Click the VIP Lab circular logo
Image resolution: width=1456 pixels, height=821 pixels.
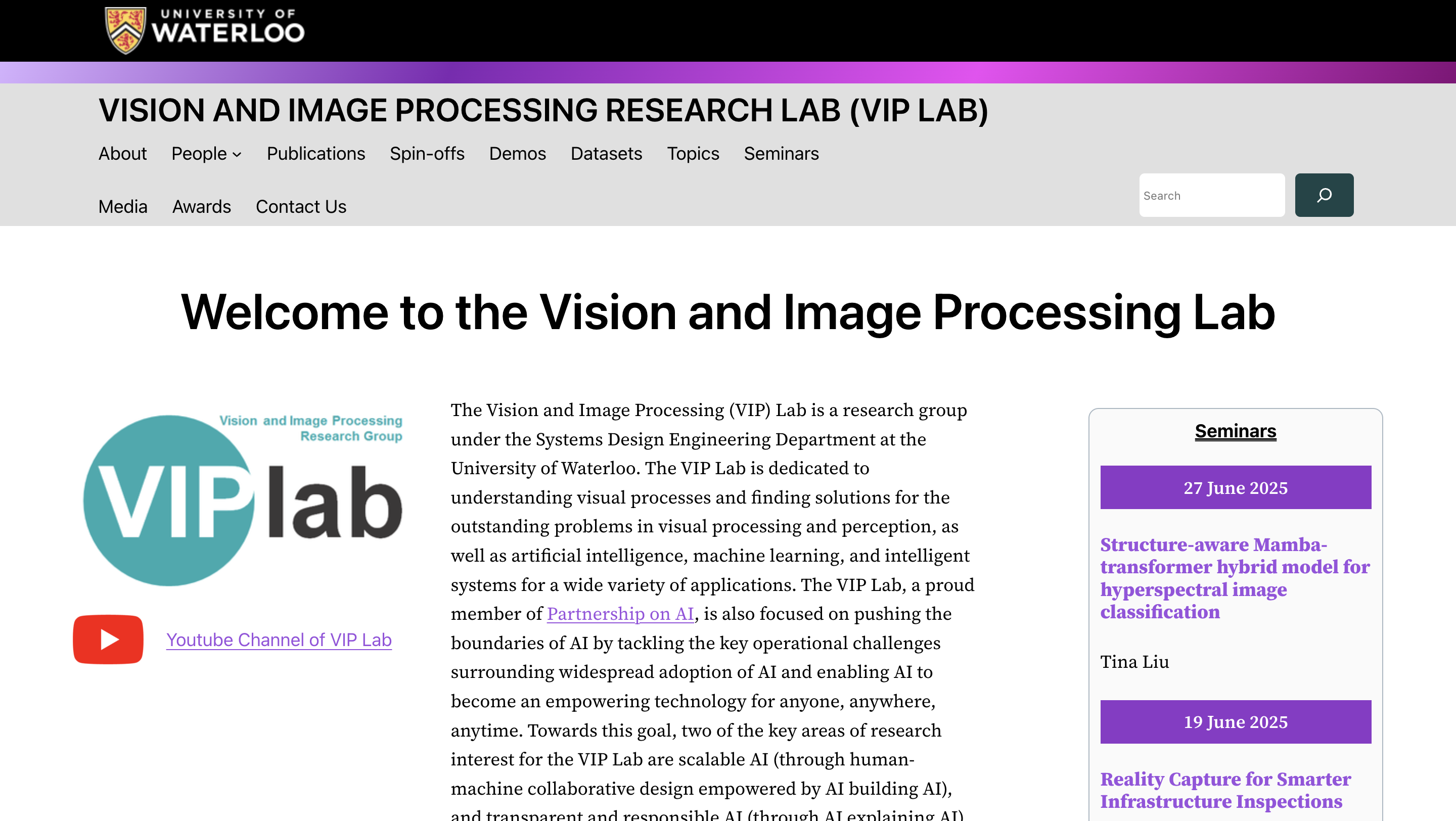coord(168,502)
